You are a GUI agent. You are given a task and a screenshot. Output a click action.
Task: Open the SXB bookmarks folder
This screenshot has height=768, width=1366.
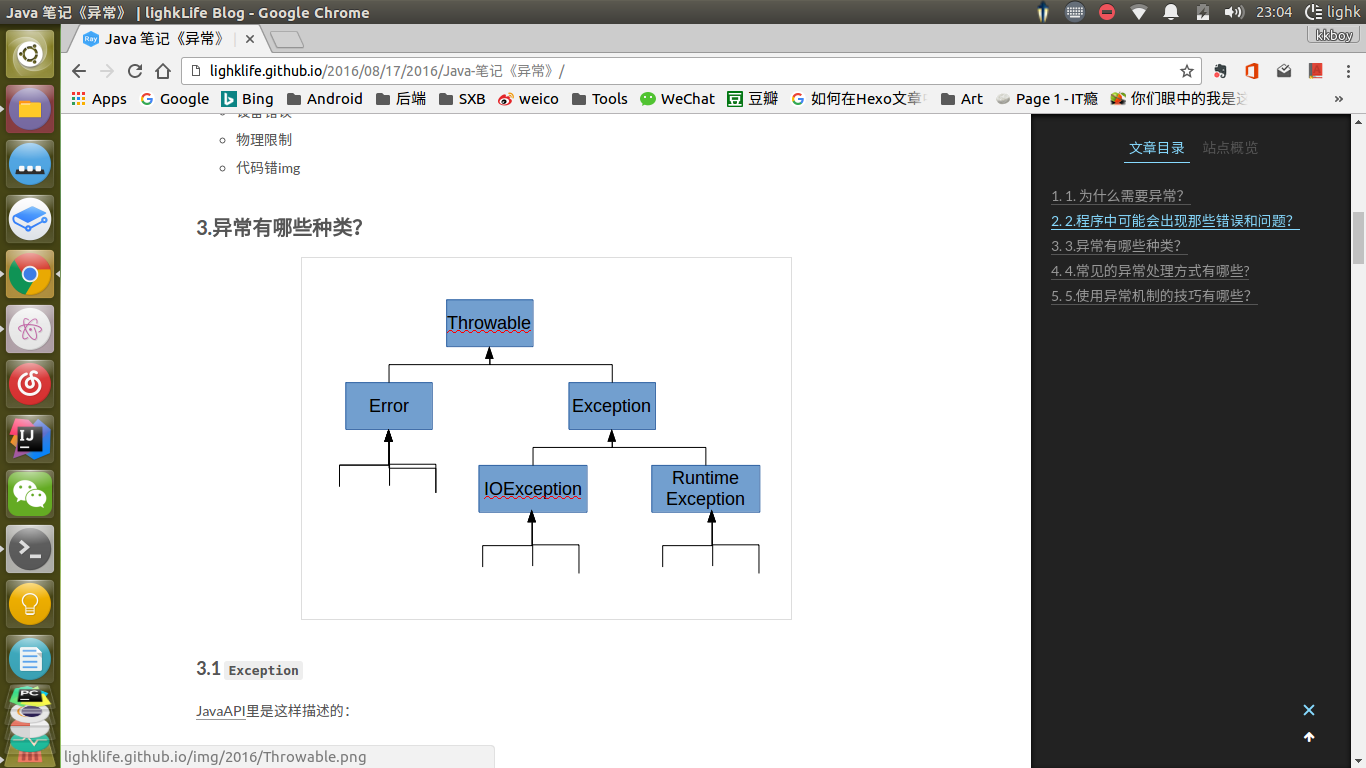463,98
